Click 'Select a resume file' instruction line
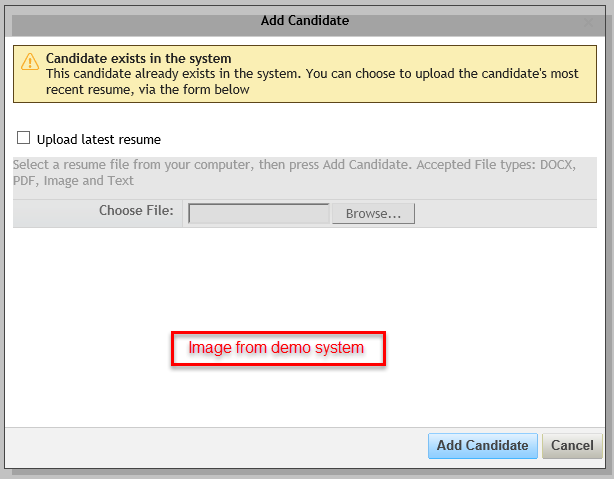Screen dimensions: 614x479 pos(294,165)
